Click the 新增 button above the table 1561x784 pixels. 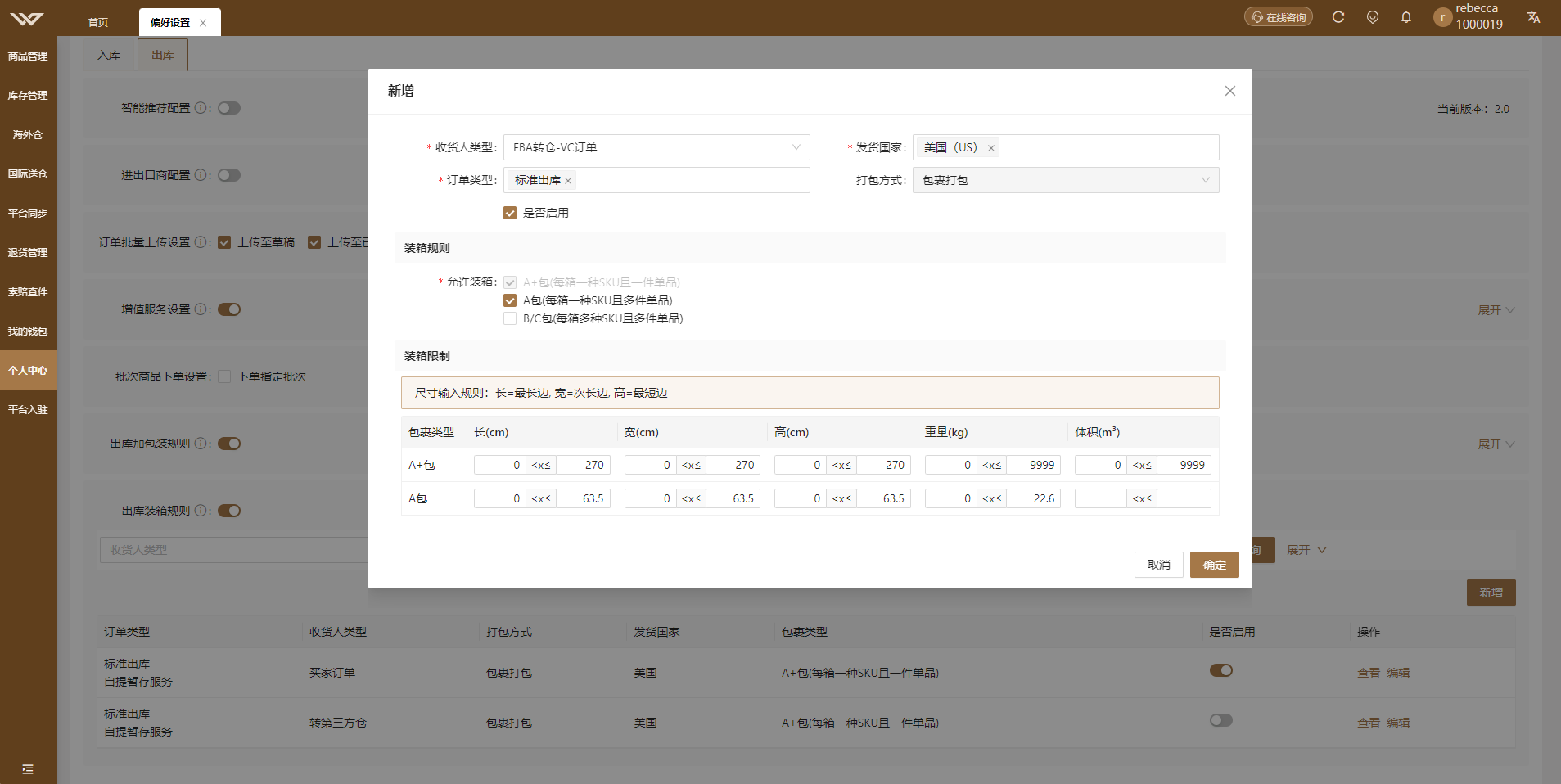(x=1491, y=593)
